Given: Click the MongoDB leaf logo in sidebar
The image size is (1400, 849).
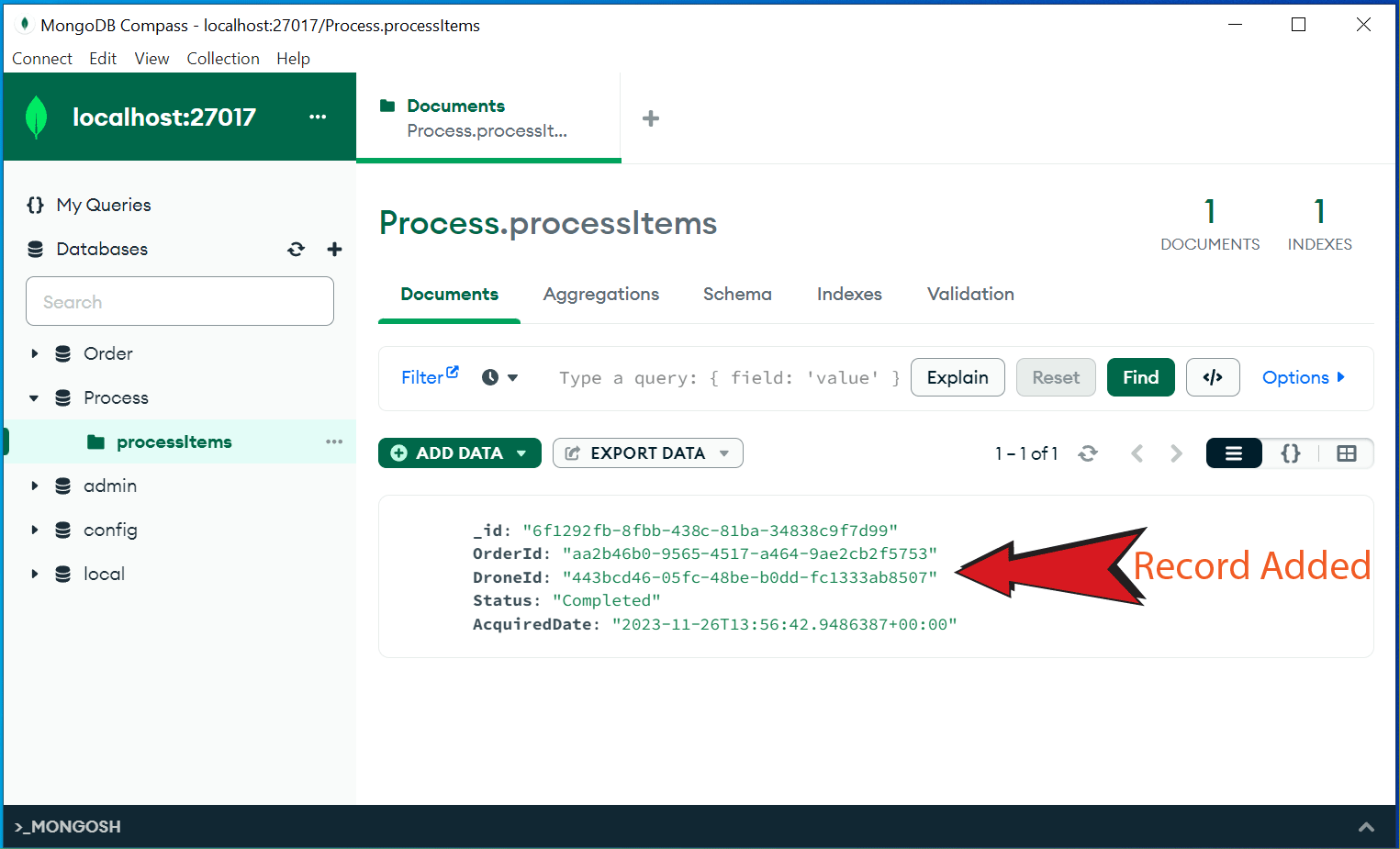Looking at the screenshot, I should pos(36,117).
